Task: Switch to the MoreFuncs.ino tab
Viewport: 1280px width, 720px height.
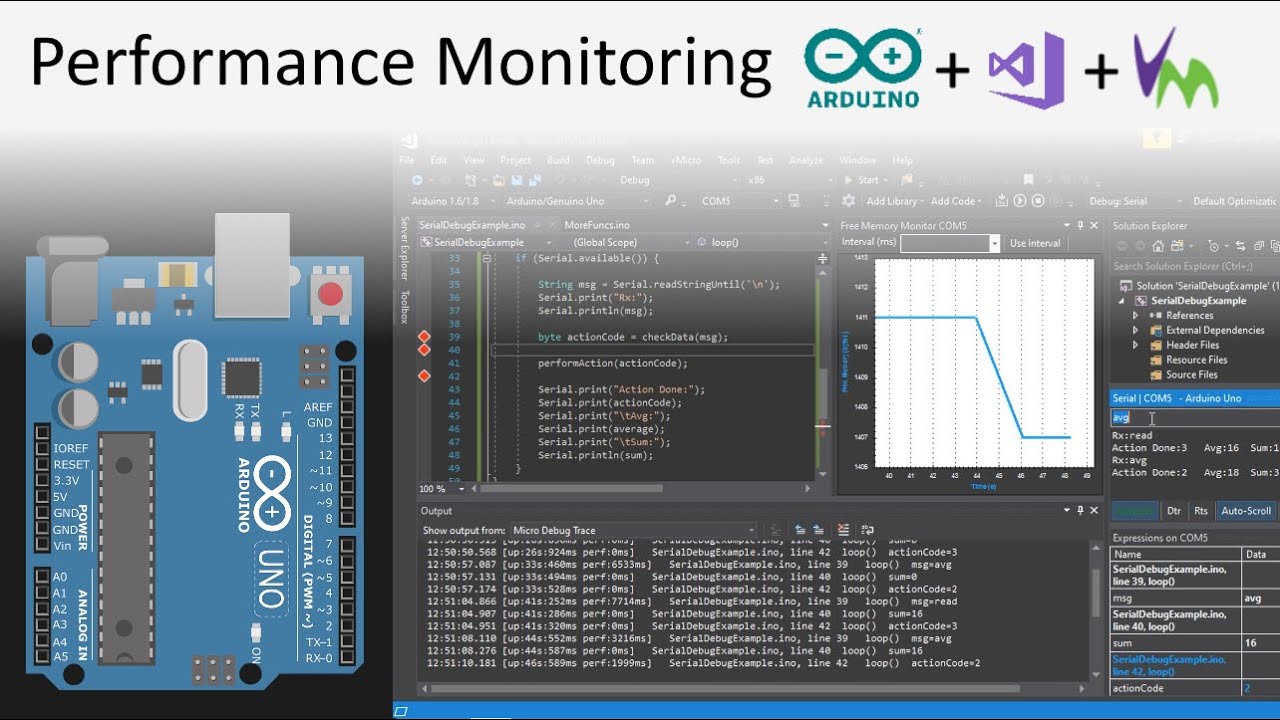Action: click(597, 225)
